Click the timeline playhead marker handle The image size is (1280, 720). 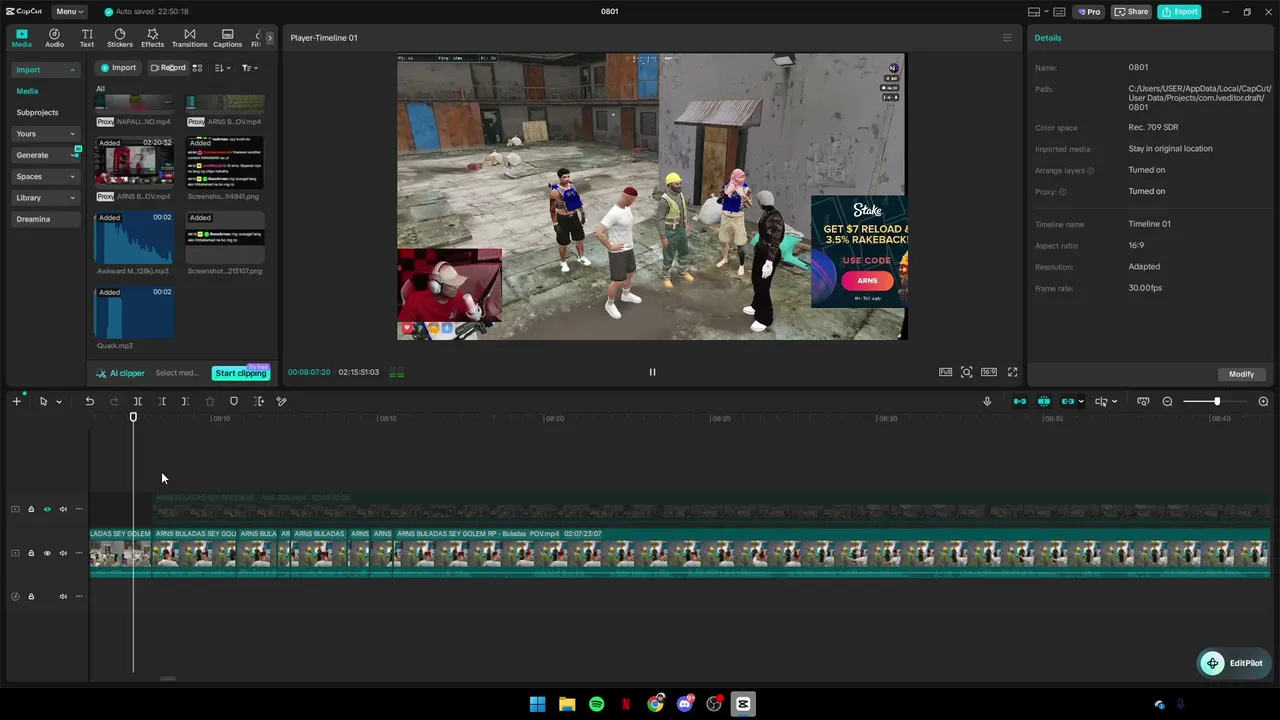click(x=133, y=417)
